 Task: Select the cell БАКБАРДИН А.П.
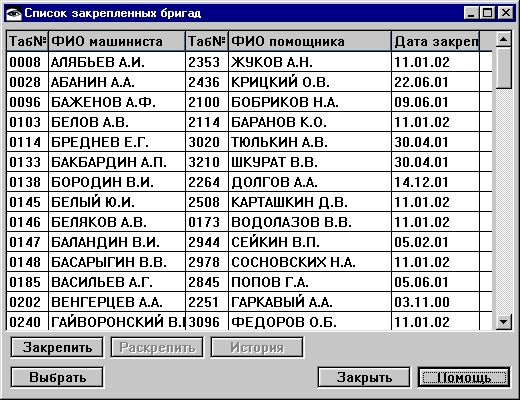point(117,162)
